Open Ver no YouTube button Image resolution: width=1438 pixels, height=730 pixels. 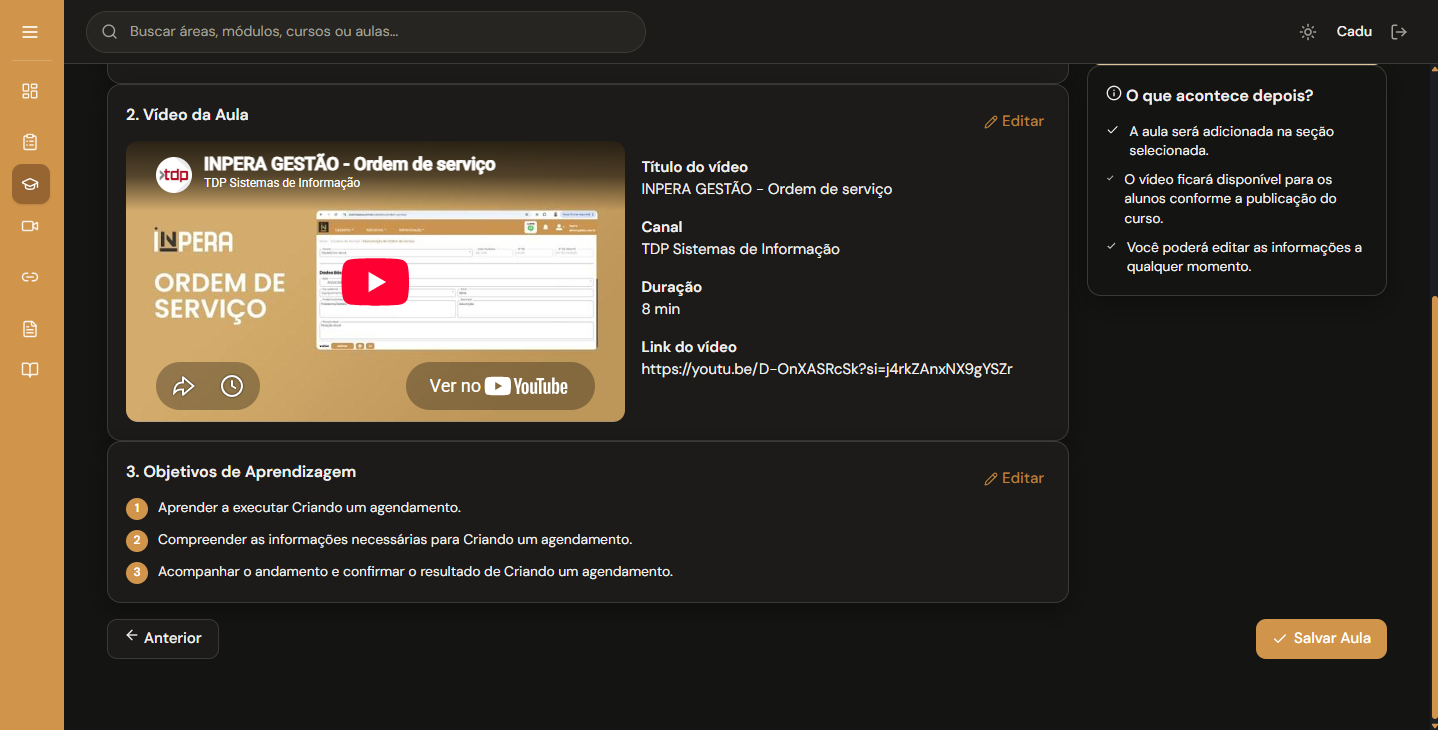[500, 386]
